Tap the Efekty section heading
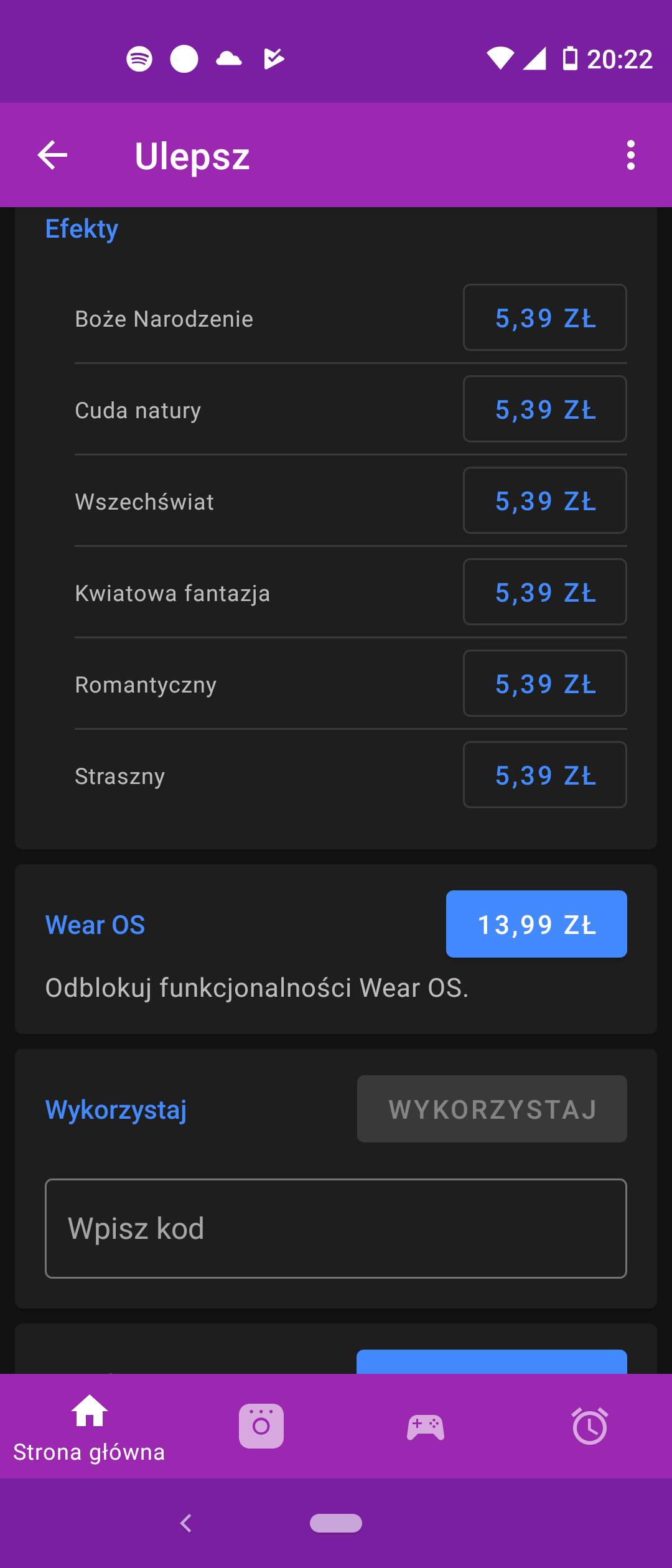Screen dimensions: 672x1568 [82, 229]
